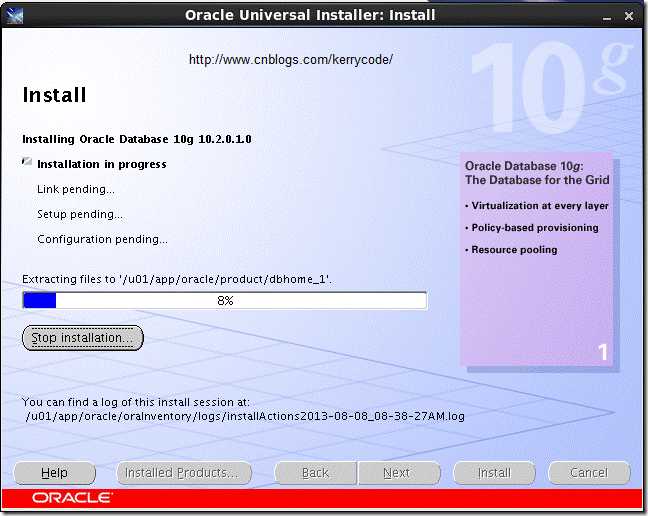Select the 'Configuration pending...' status line
648x516 pixels.
coord(102,239)
